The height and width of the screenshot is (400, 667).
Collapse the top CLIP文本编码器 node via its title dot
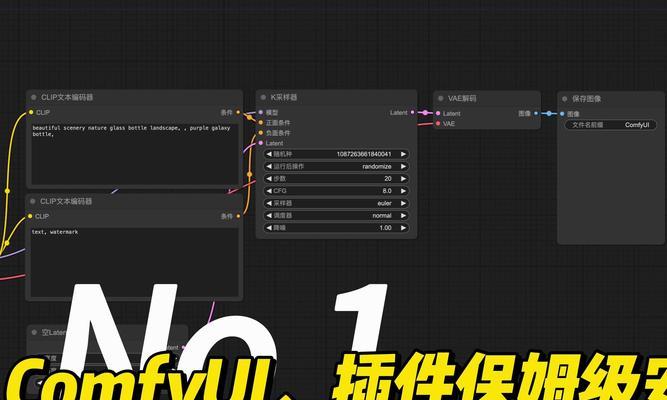click(x=34, y=97)
